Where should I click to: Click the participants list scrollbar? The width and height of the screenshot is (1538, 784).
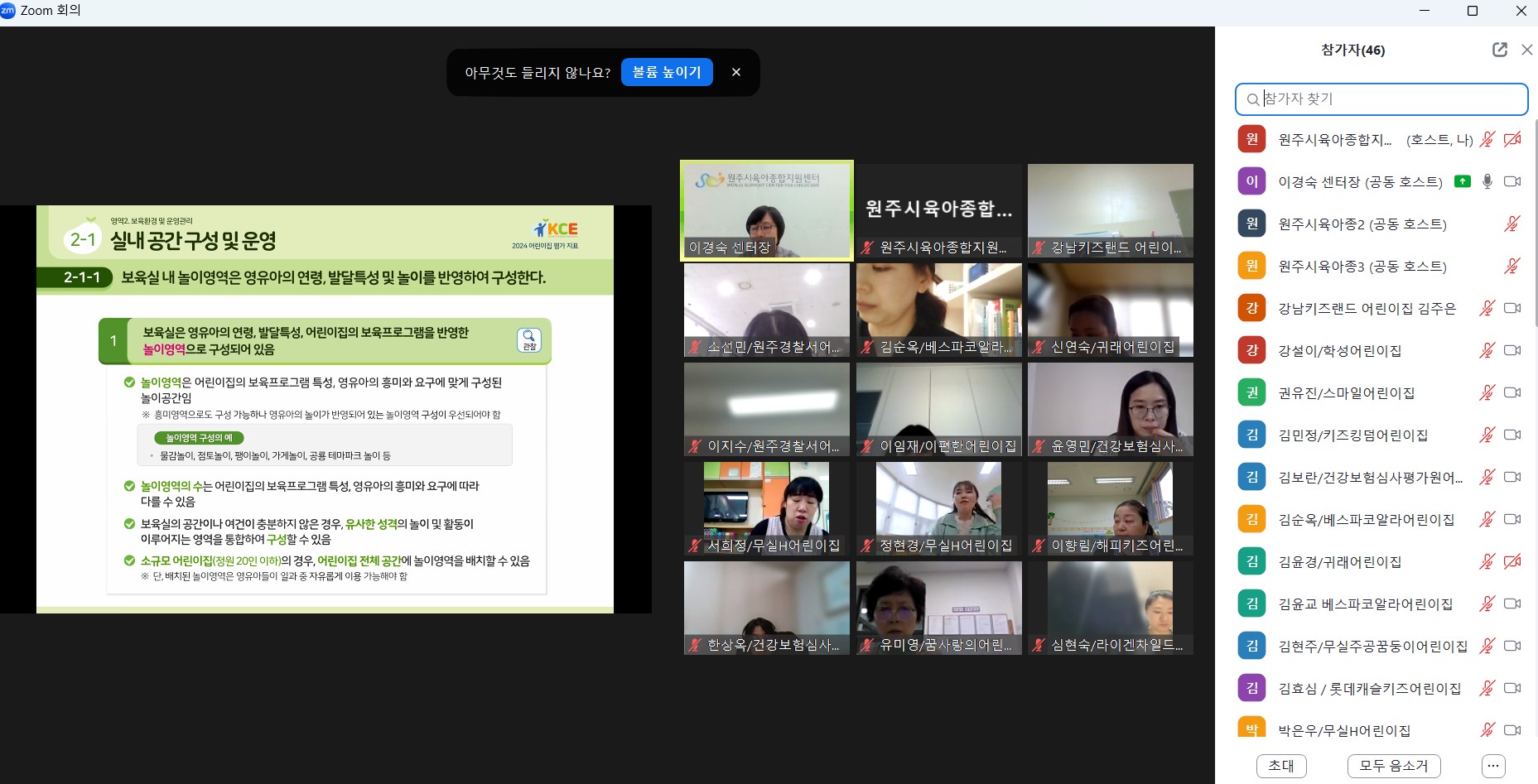tap(1536, 222)
